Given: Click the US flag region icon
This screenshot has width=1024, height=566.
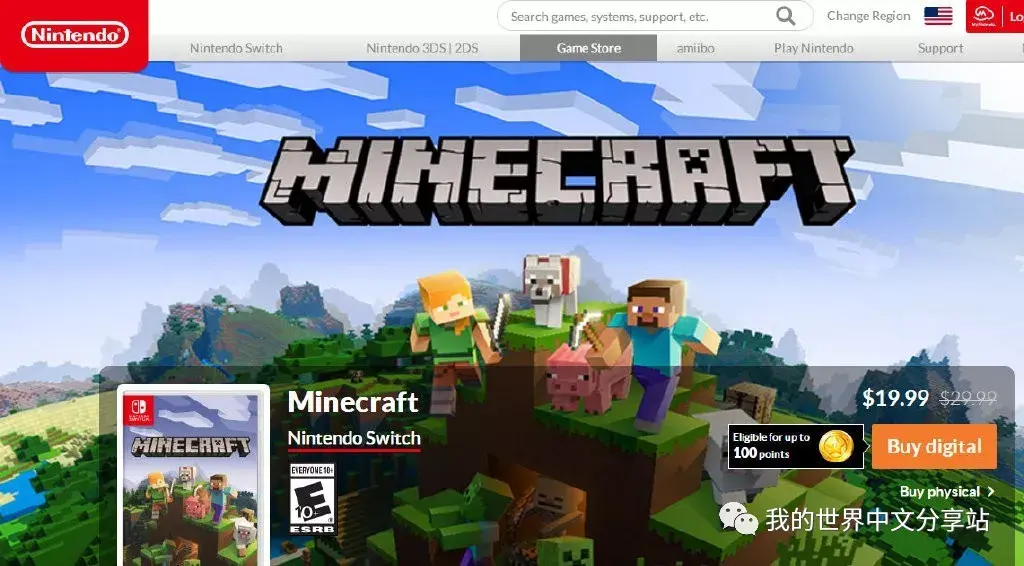Looking at the screenshot, I should 938,16.
